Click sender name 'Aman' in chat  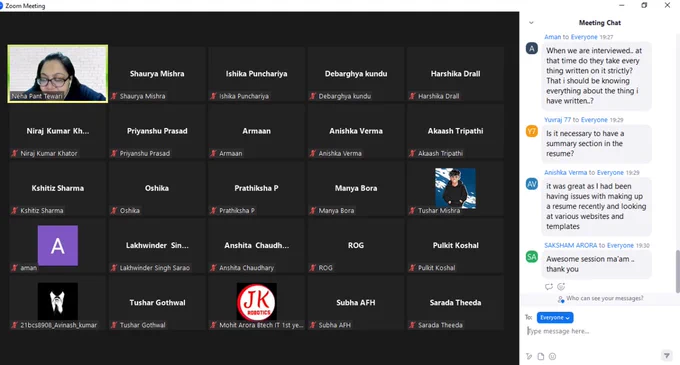pyautogui.click(x=552, y=37)
